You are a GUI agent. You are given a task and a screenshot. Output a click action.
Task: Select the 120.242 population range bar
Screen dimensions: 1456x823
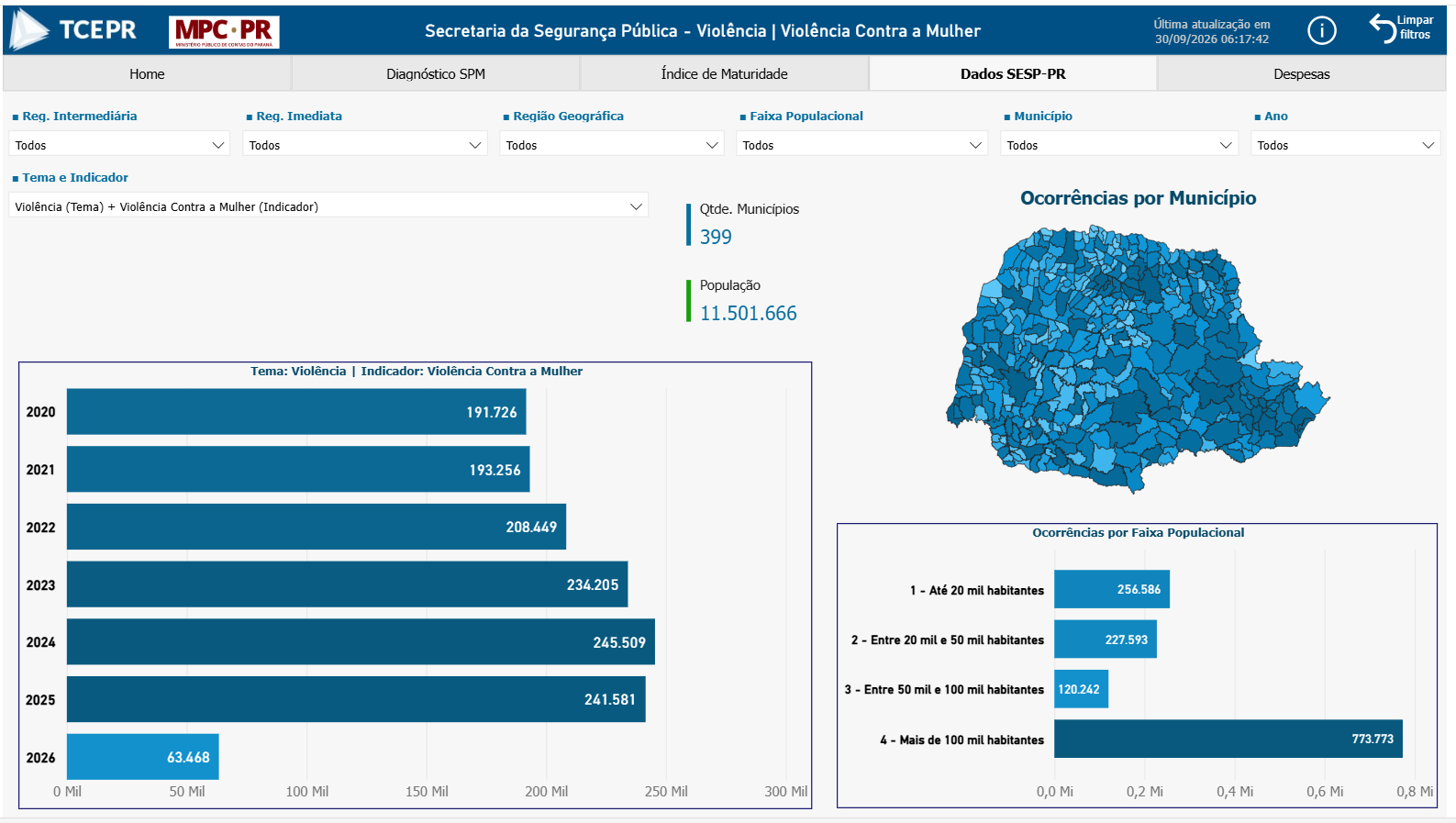[x=1081, y=689]
